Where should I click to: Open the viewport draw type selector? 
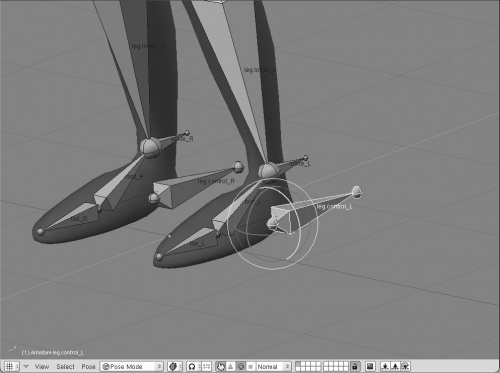(x=174, y=366)
